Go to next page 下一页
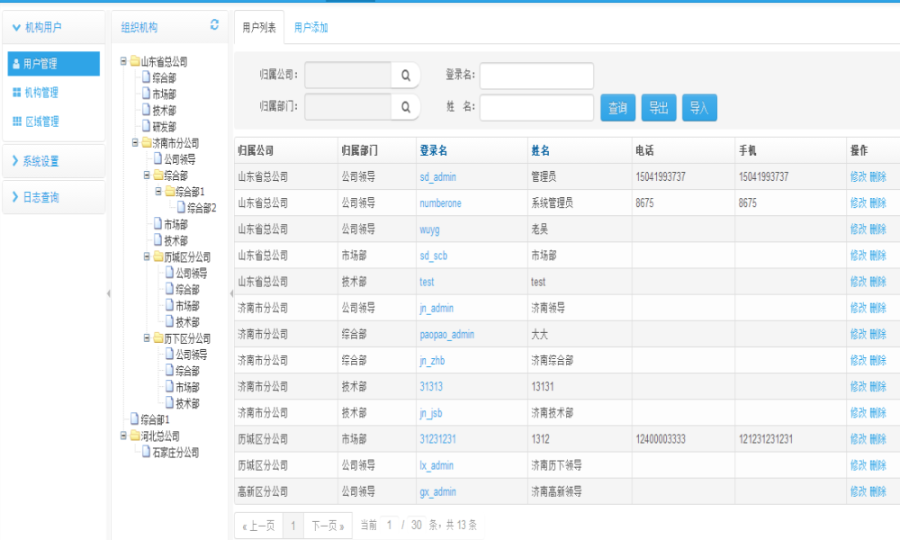 point(327,525)
